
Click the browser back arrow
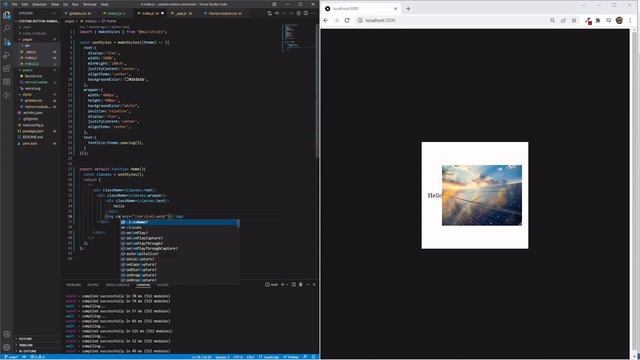(326, 20)
